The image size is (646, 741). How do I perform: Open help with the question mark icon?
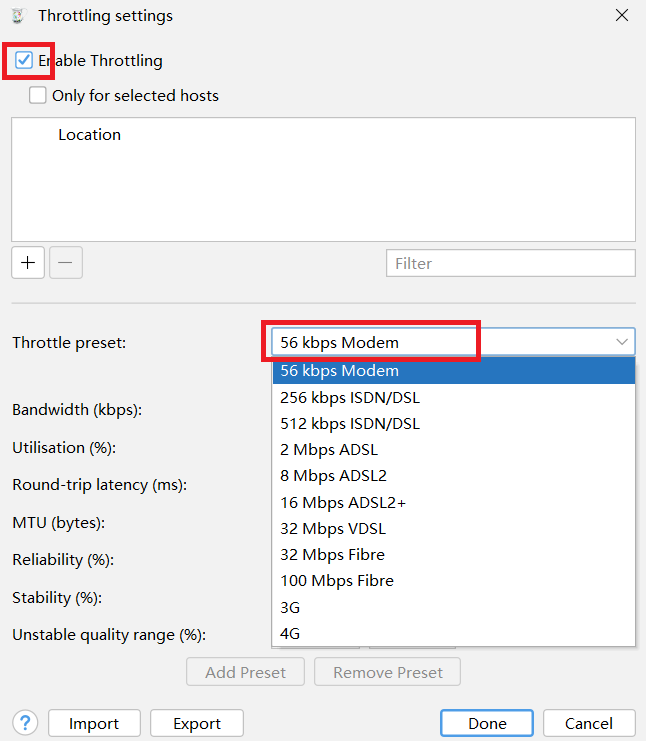(x=25, y=723)
